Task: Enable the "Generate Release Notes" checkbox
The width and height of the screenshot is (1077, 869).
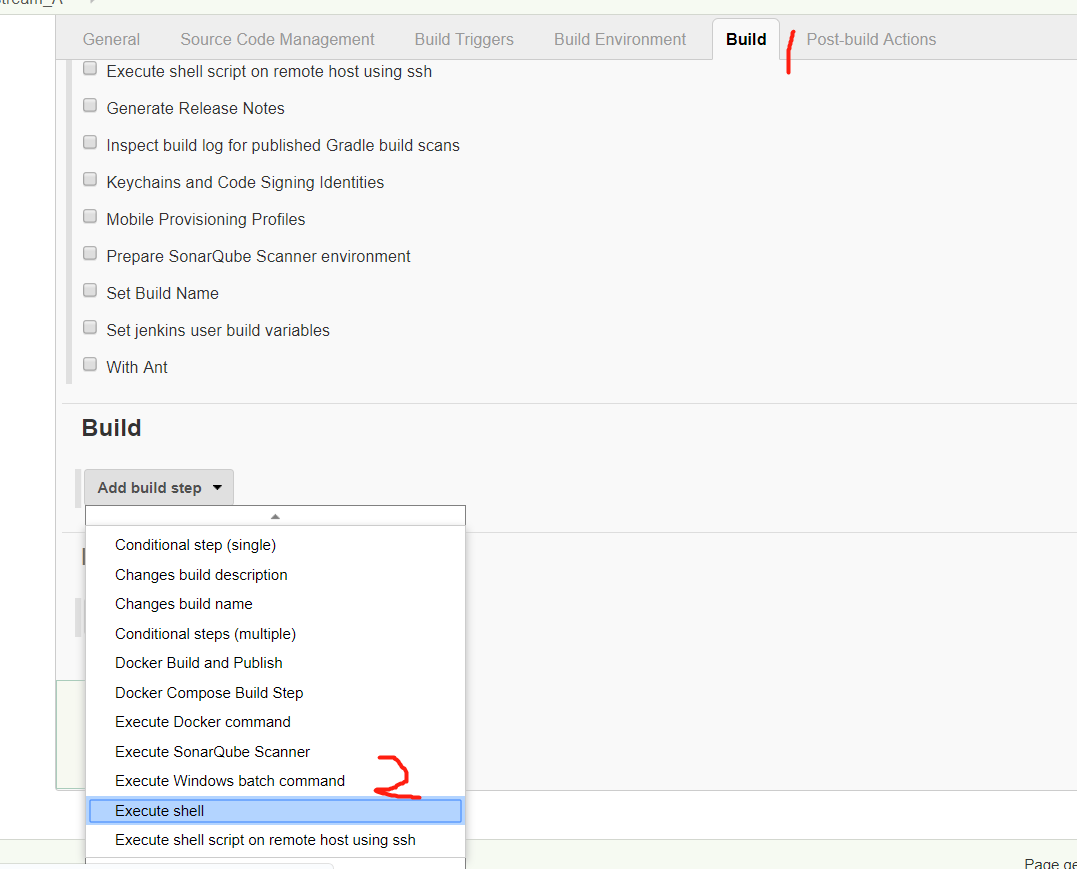Action: [90, 104]
